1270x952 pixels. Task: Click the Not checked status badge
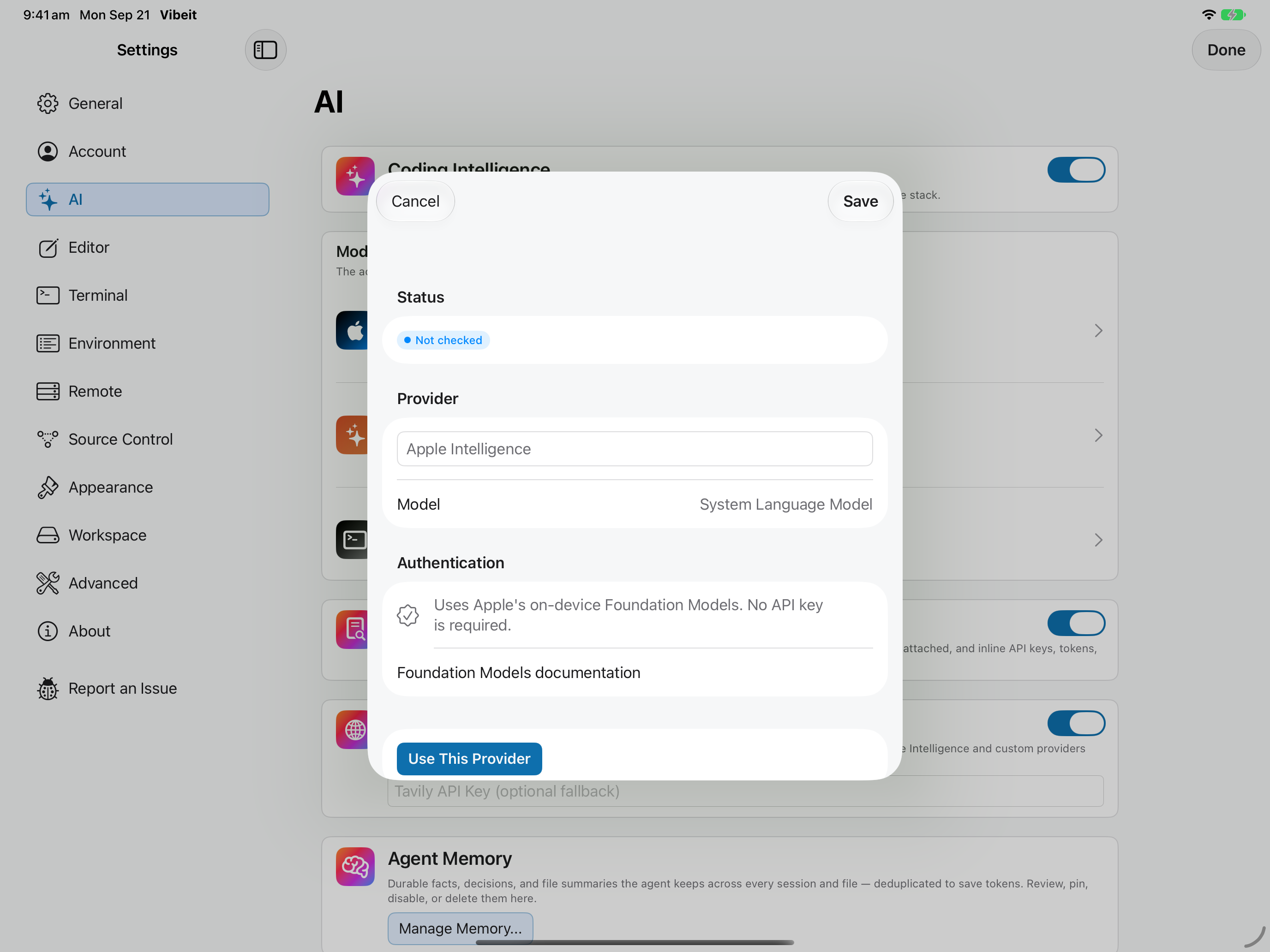pyautogui.click(x=443, y=340)
